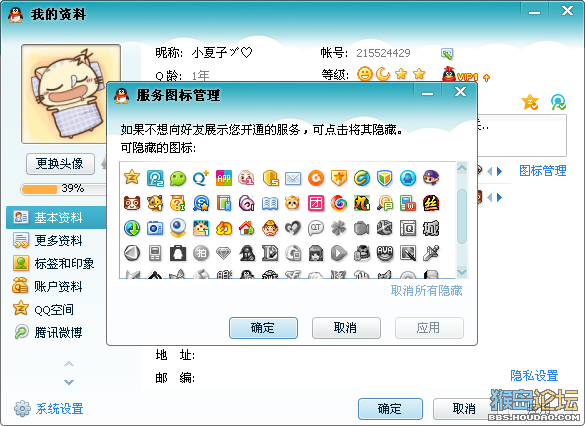This screenshot has width=585, height=426.
Task: Select the purple-hat character service icon
Action: (431, 178)
